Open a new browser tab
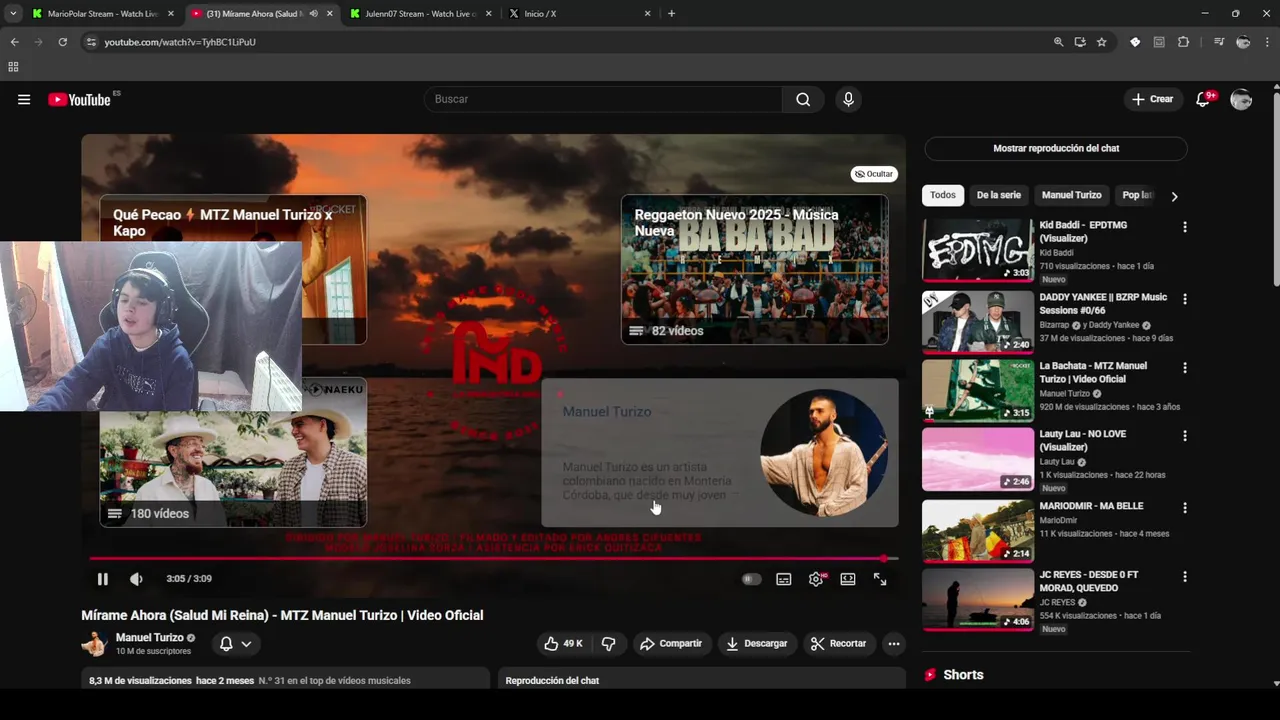 pos(671,14)
